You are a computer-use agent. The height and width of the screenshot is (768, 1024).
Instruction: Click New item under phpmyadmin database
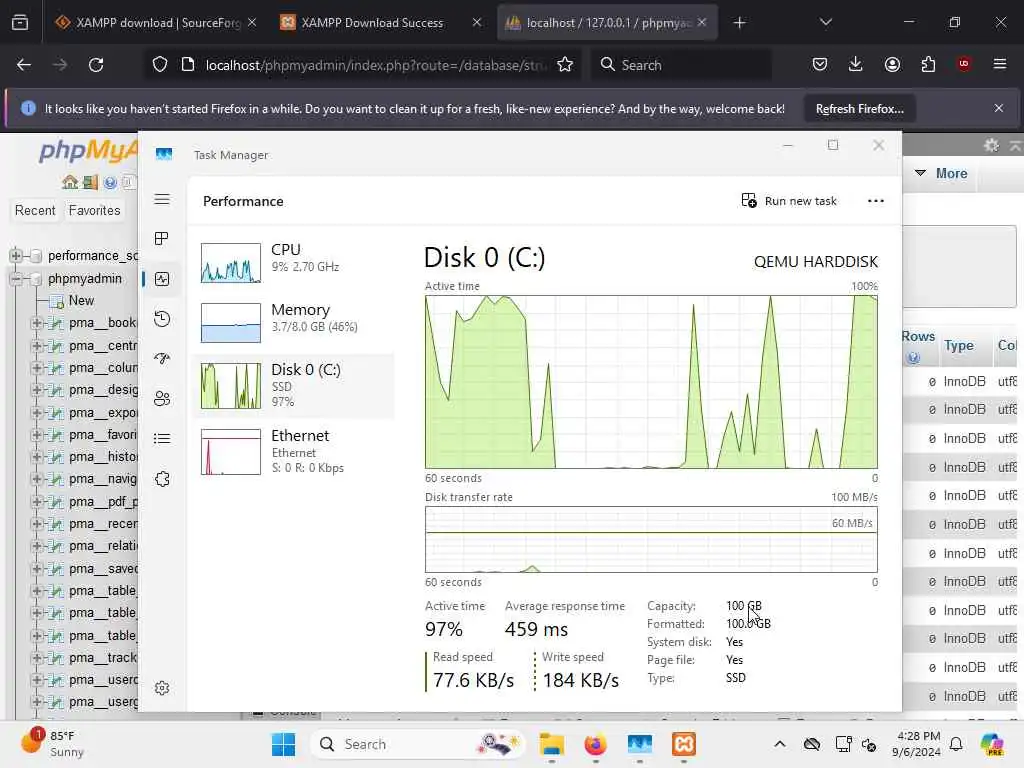pyautogui.click(x=81, y=300)
